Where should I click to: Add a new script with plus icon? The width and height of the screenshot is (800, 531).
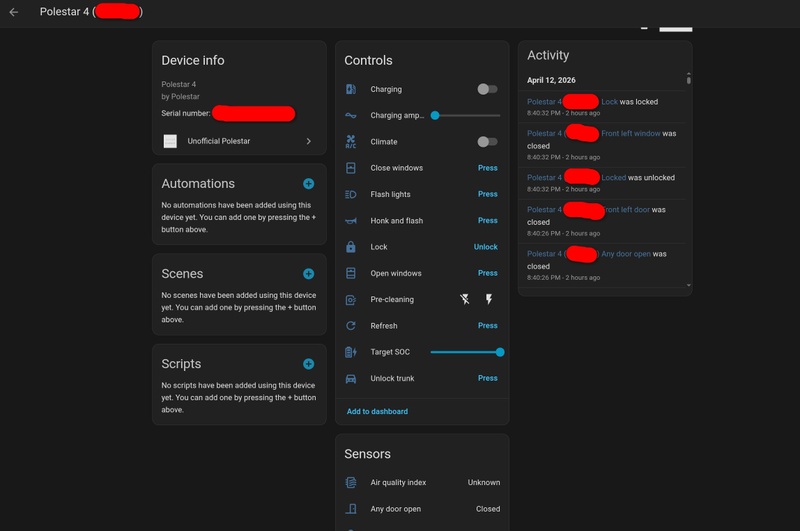pos(309,364)
